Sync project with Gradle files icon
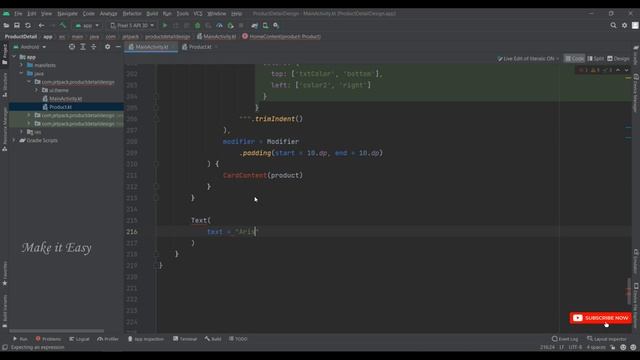The height and width of the screenshot is (360, 640). click(255, 25)
